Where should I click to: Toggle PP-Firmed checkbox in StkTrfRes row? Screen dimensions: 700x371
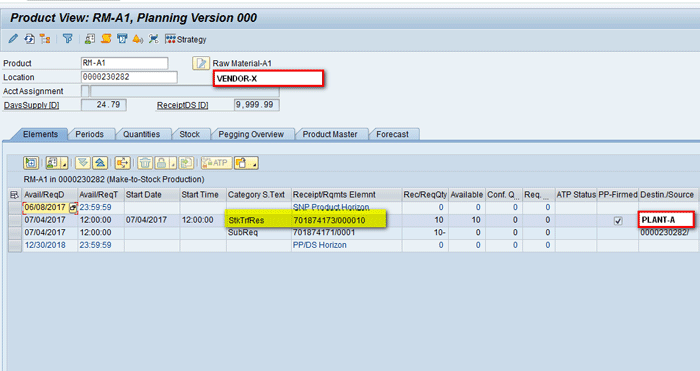click(x=618, y=220)
